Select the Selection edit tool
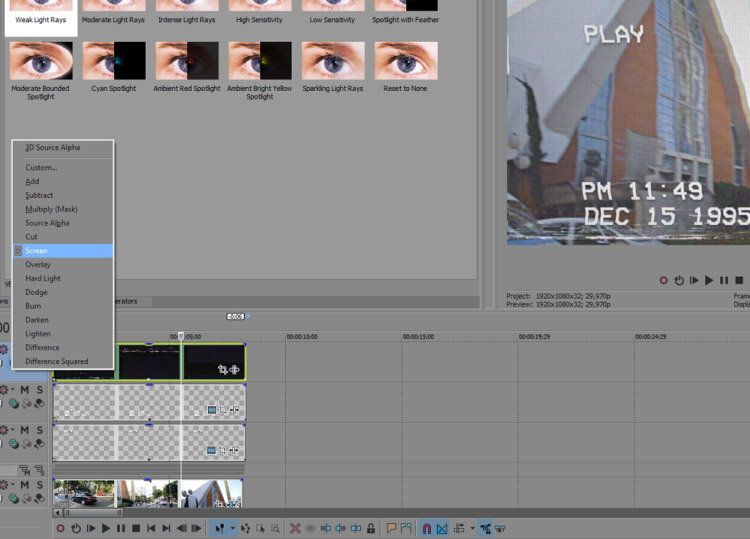Viewport: 750px width, 539px height. (260, 528)
